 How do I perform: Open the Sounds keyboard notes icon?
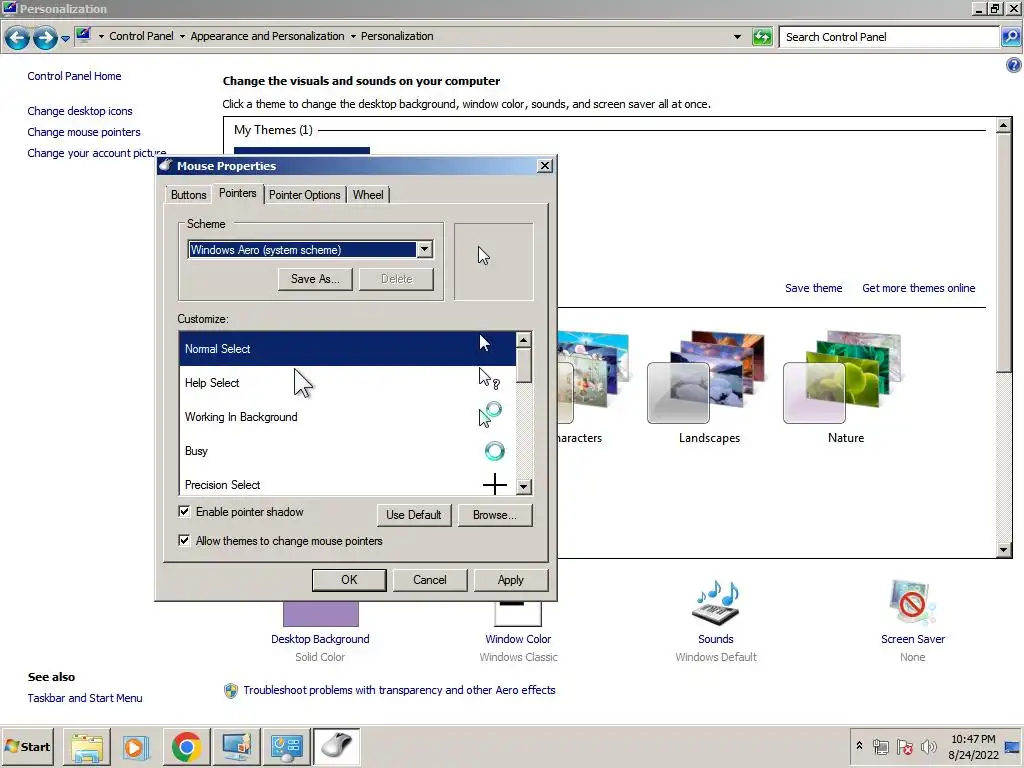pyautogui.click(x=716, y=603)
